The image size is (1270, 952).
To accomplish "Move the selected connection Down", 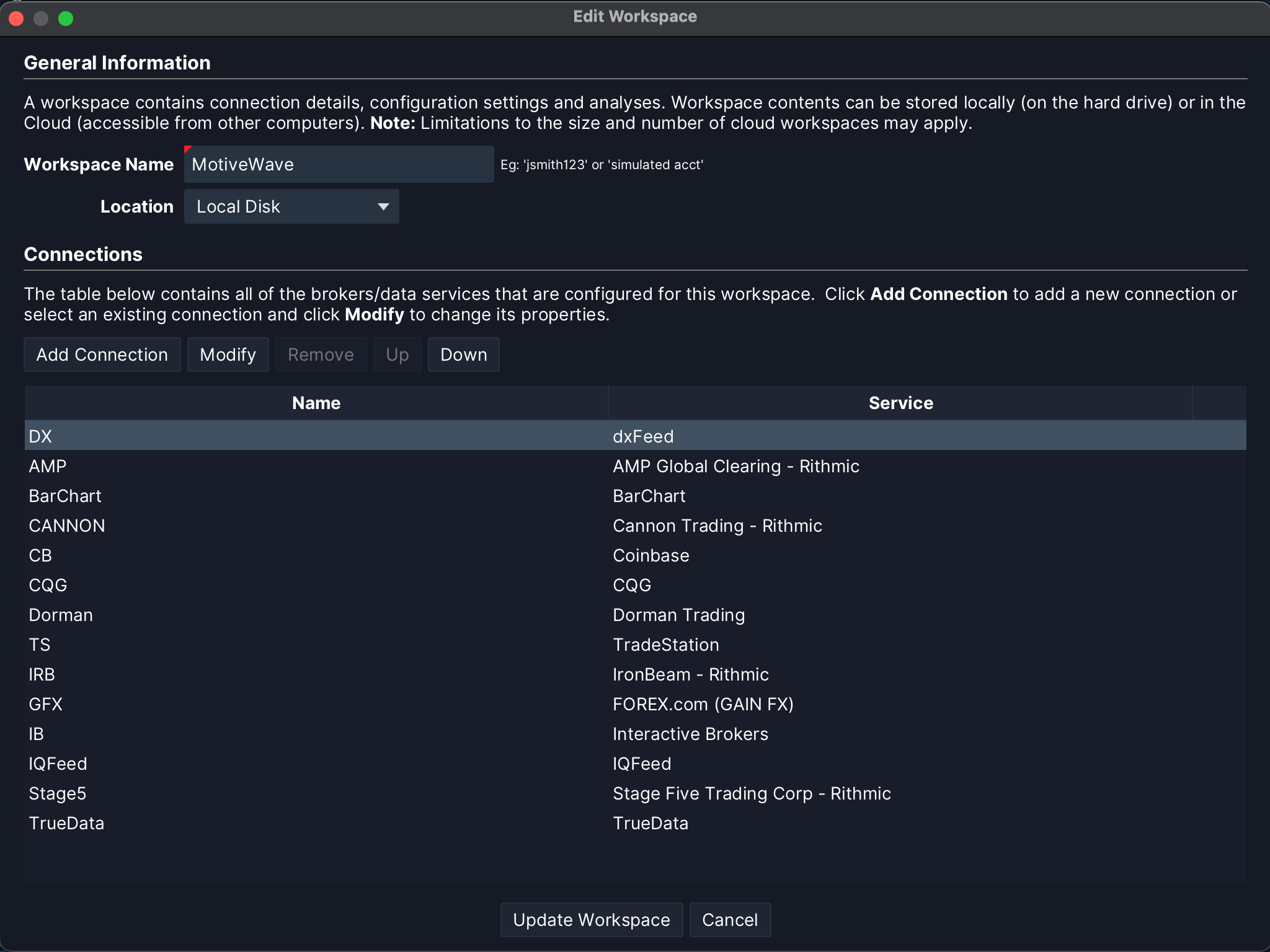I will pyautogui.click(x=463, y=355).
